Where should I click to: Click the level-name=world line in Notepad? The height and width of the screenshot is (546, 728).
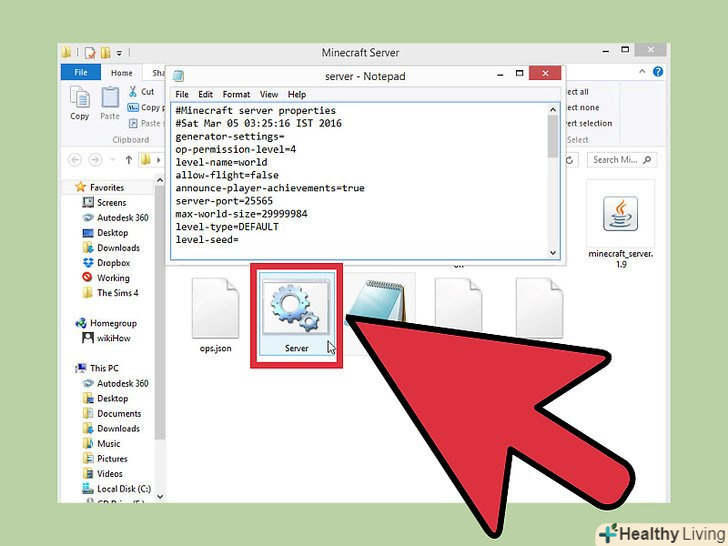click(221, 162)
